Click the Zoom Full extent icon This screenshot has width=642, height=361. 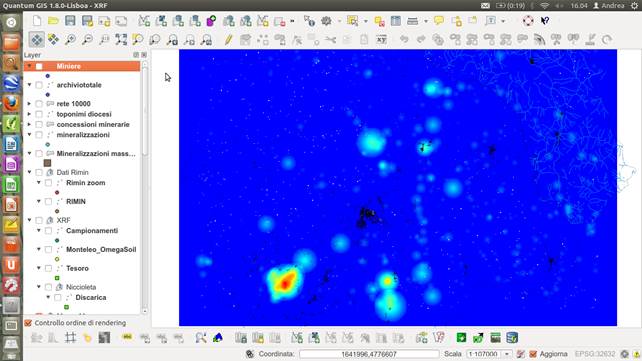[x=121, y=39]
